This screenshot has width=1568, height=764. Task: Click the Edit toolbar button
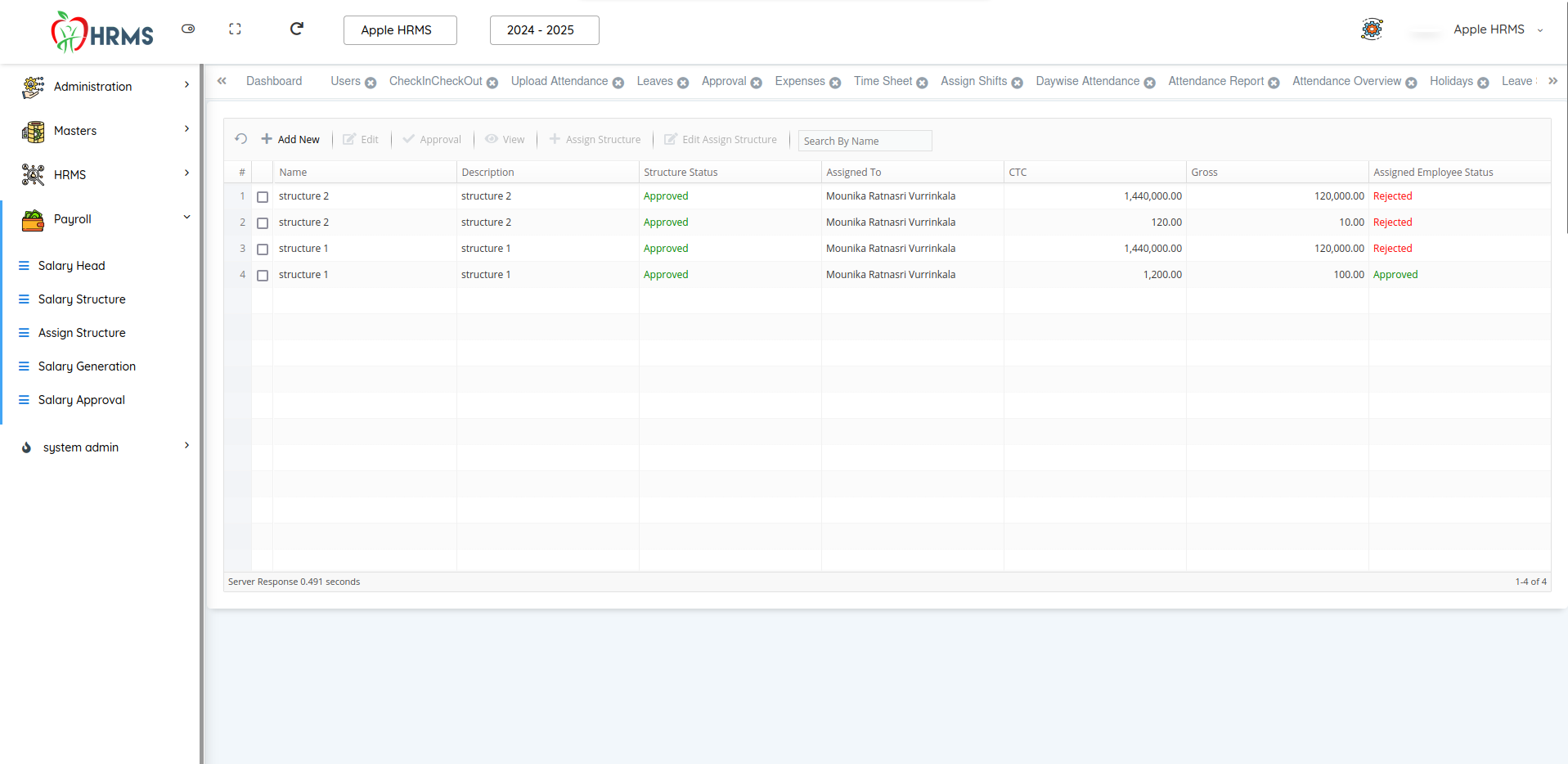361,140
